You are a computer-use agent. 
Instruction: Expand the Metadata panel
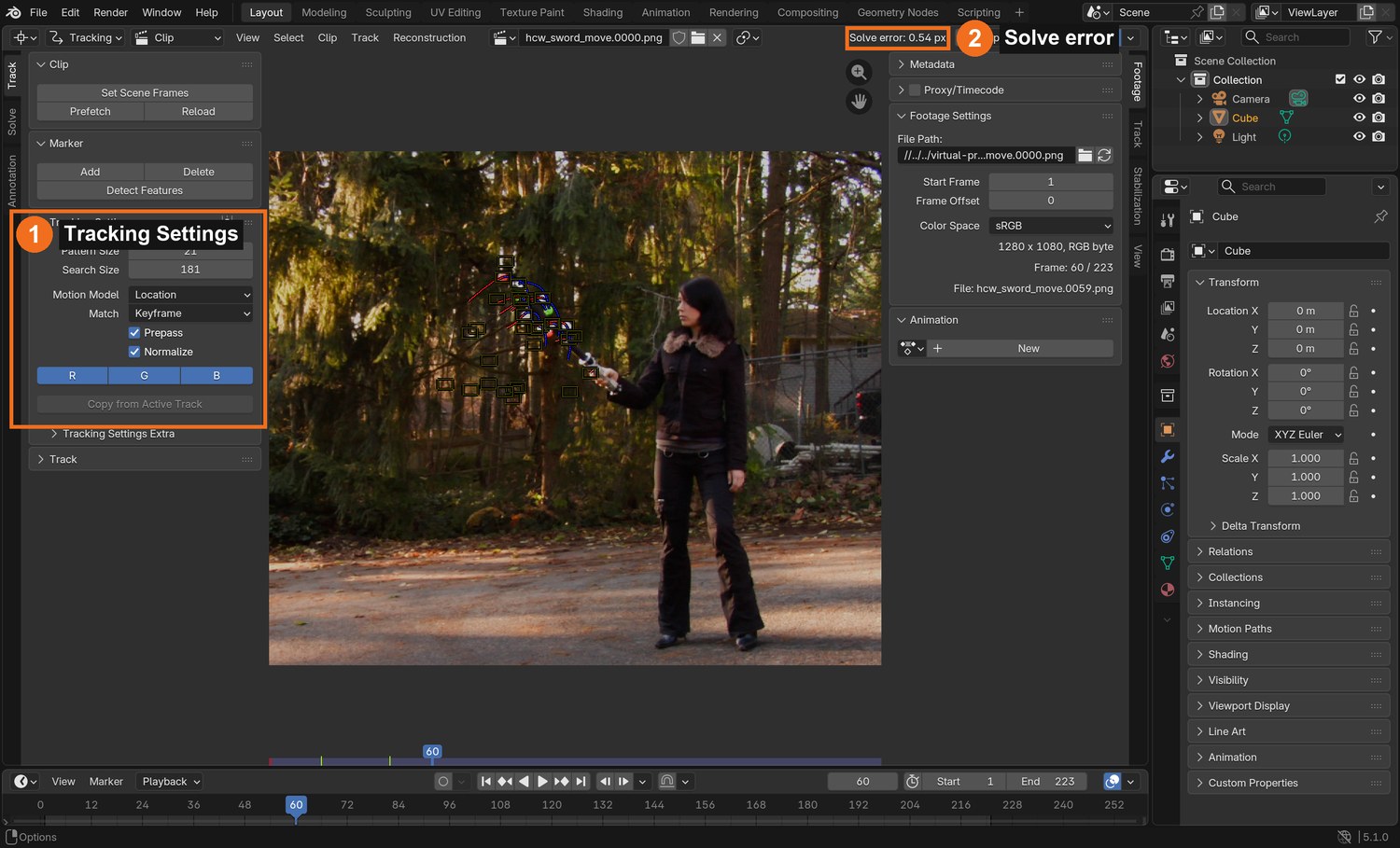pos(1005,64)
